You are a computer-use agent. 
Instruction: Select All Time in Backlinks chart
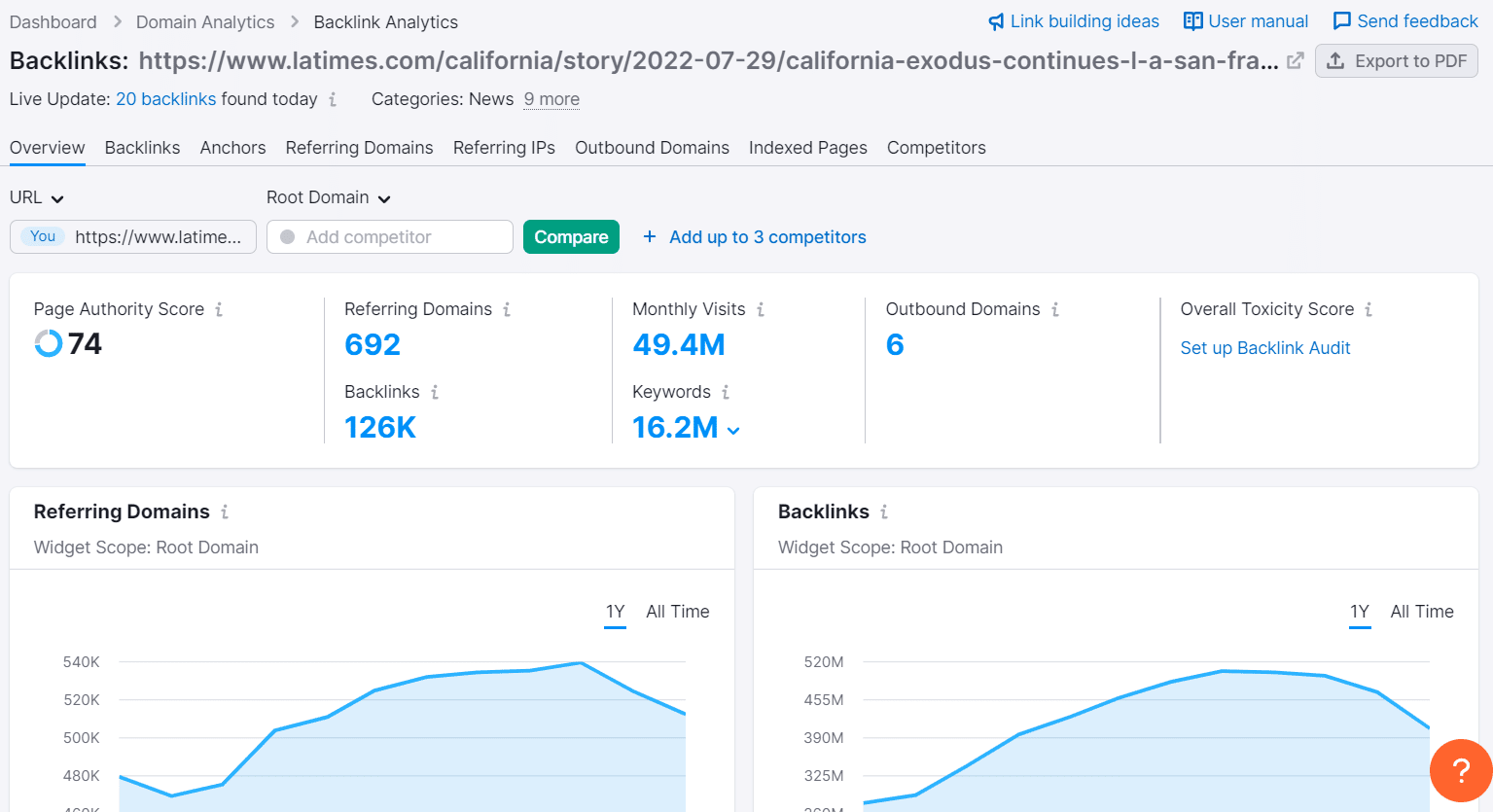[1422, 612]
